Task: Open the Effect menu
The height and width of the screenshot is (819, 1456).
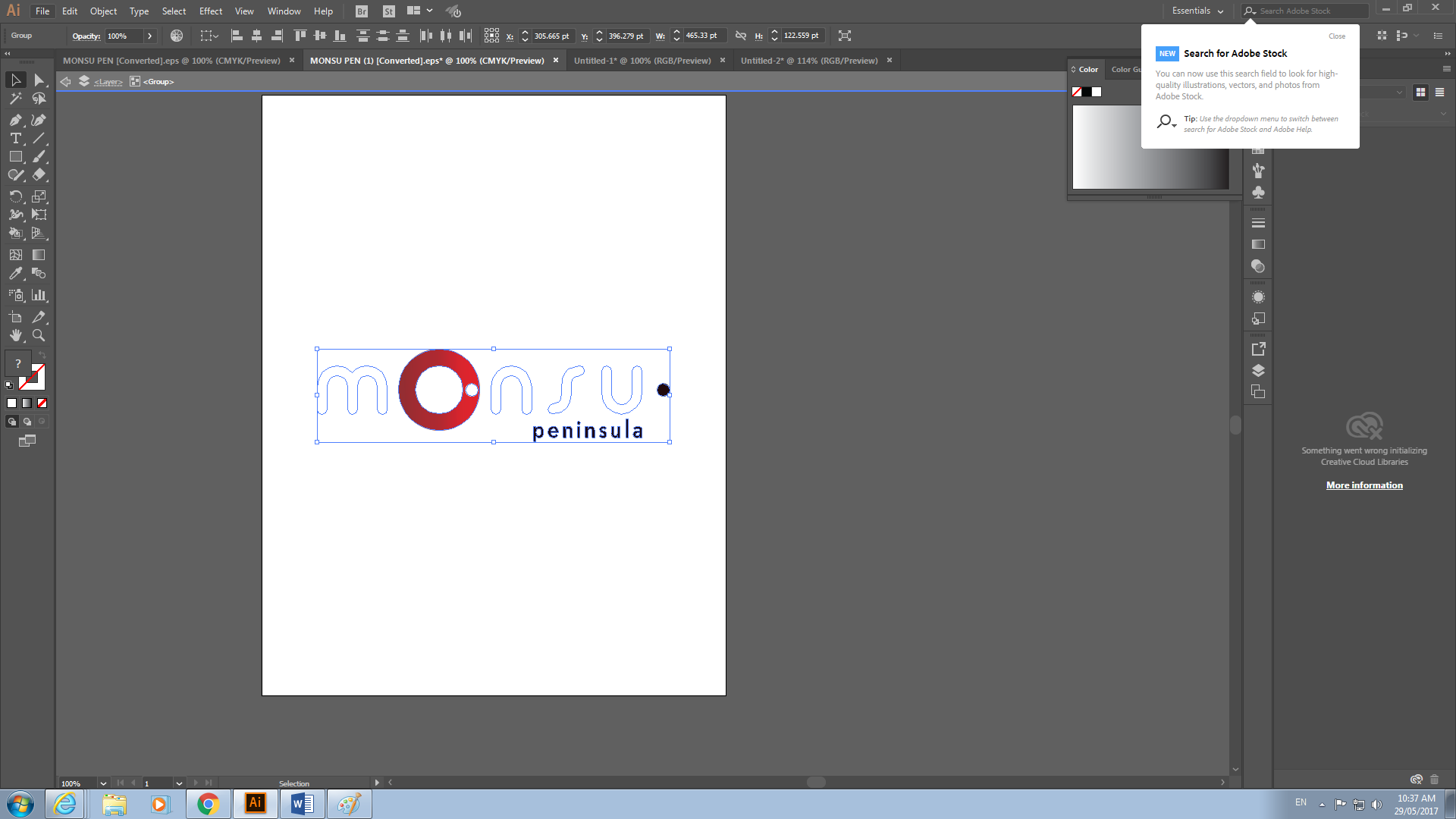Action: [211, 11]
